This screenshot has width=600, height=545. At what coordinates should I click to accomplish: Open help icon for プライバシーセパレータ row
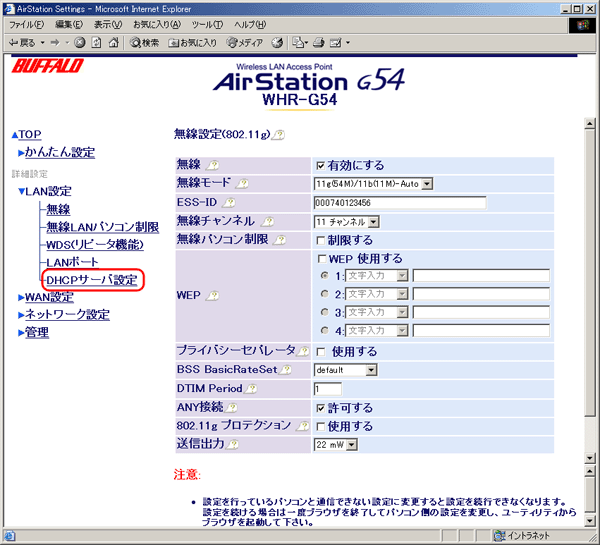(x=303, y=351)
